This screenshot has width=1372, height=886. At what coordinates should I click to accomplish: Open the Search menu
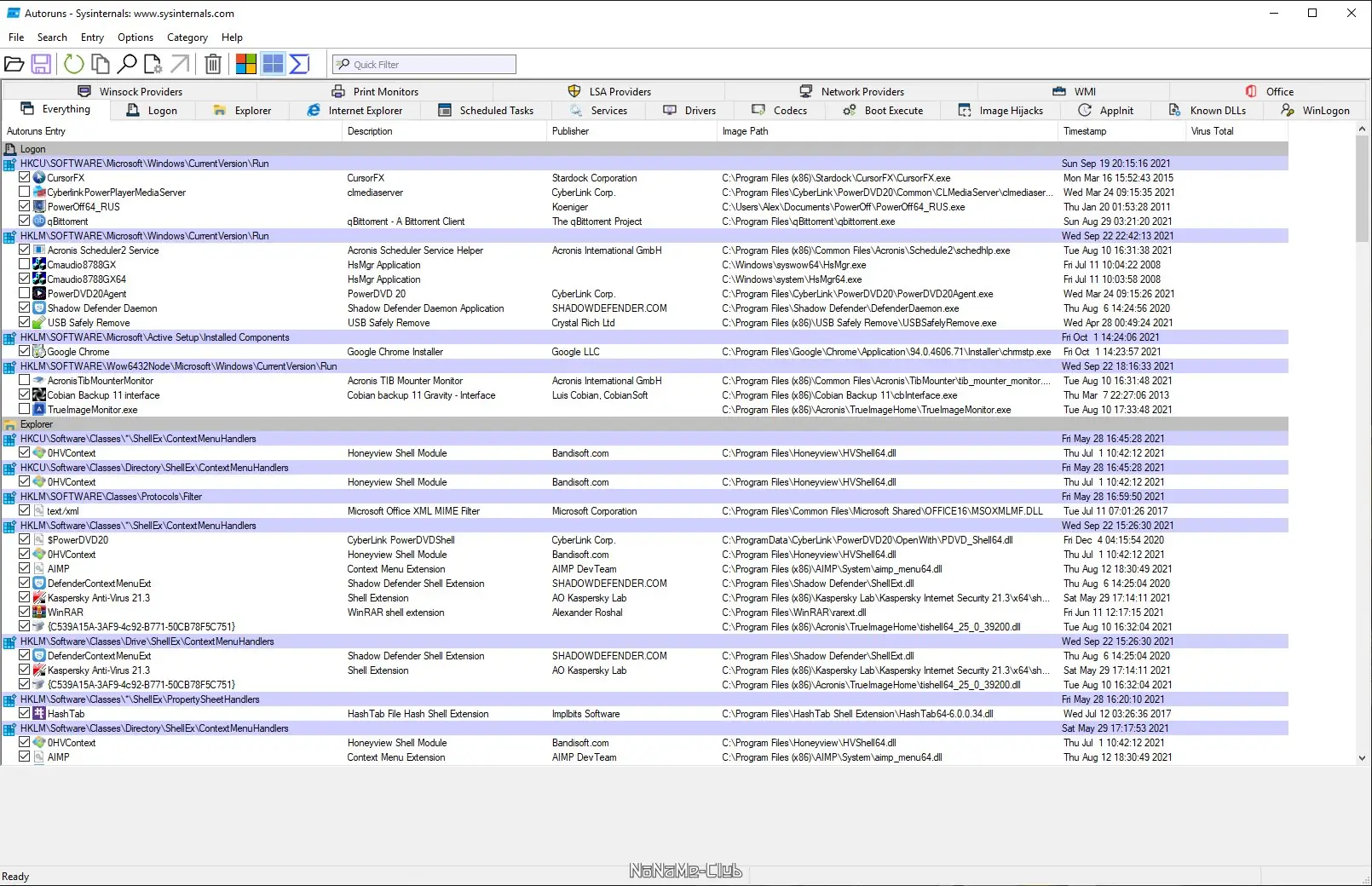[x=52, y=37]
